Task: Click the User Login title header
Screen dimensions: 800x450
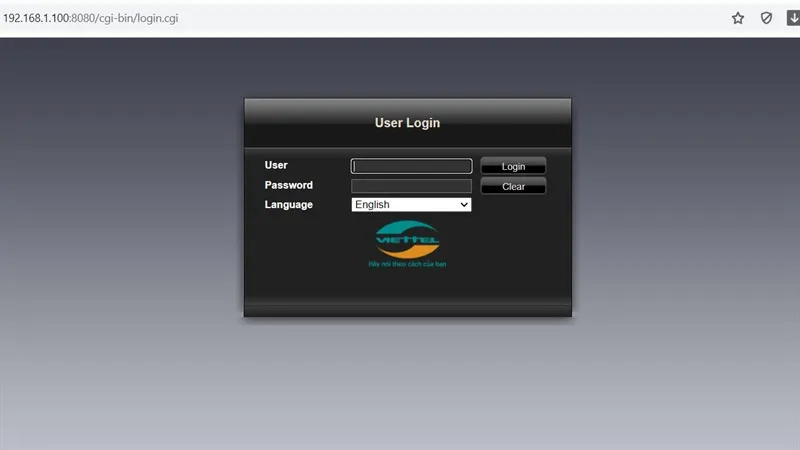Action: [407, 123]
